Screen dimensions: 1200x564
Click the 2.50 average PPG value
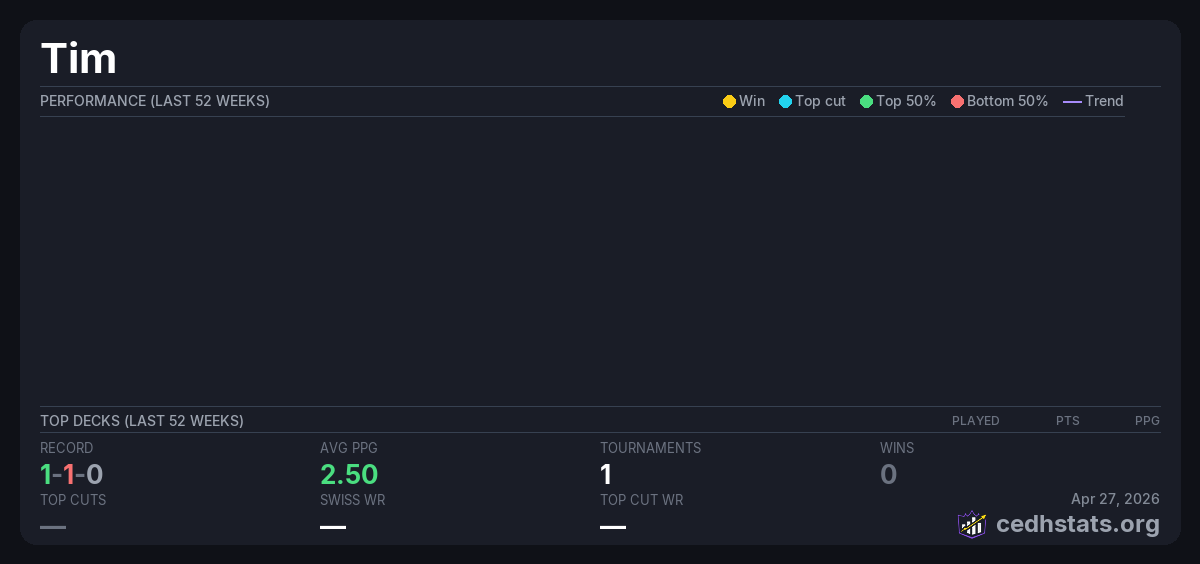tap(349, 474)
